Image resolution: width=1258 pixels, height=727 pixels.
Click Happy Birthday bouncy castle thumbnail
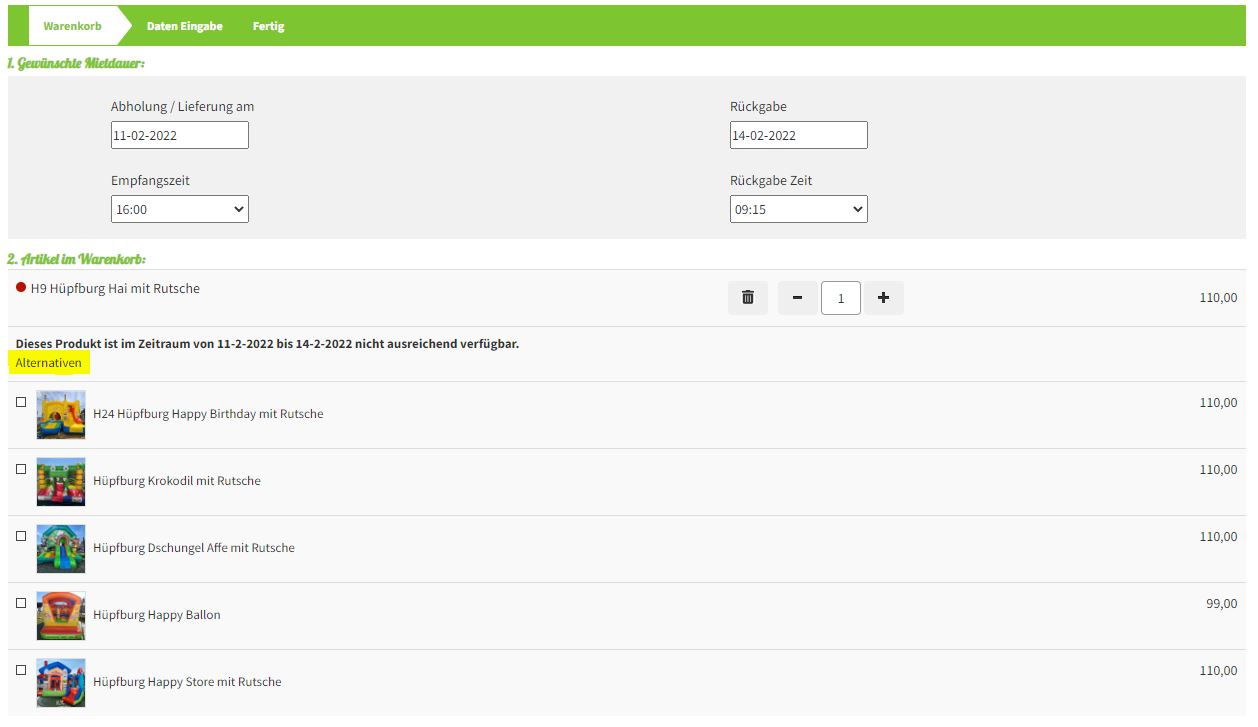pyautogui.click(x=61, y=414)
